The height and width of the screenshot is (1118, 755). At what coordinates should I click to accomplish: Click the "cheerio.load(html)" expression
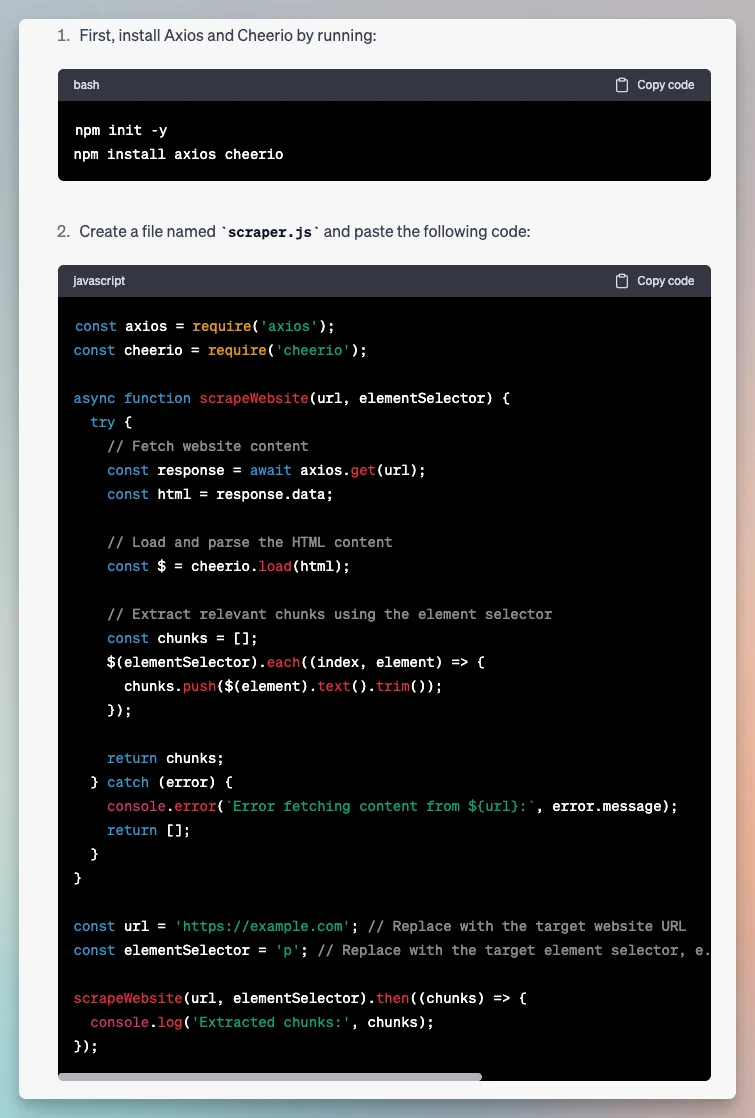(x=270, y=566)
